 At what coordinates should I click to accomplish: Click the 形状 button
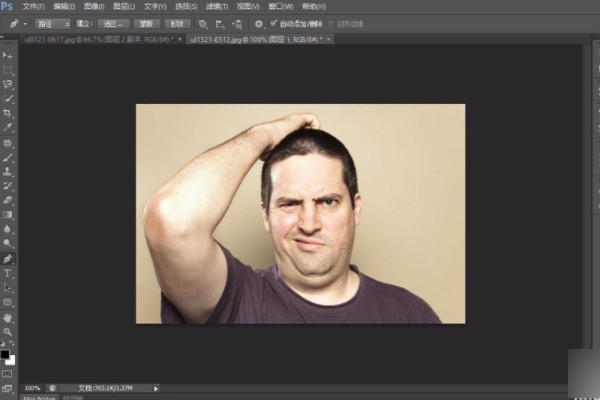(177, 24)
